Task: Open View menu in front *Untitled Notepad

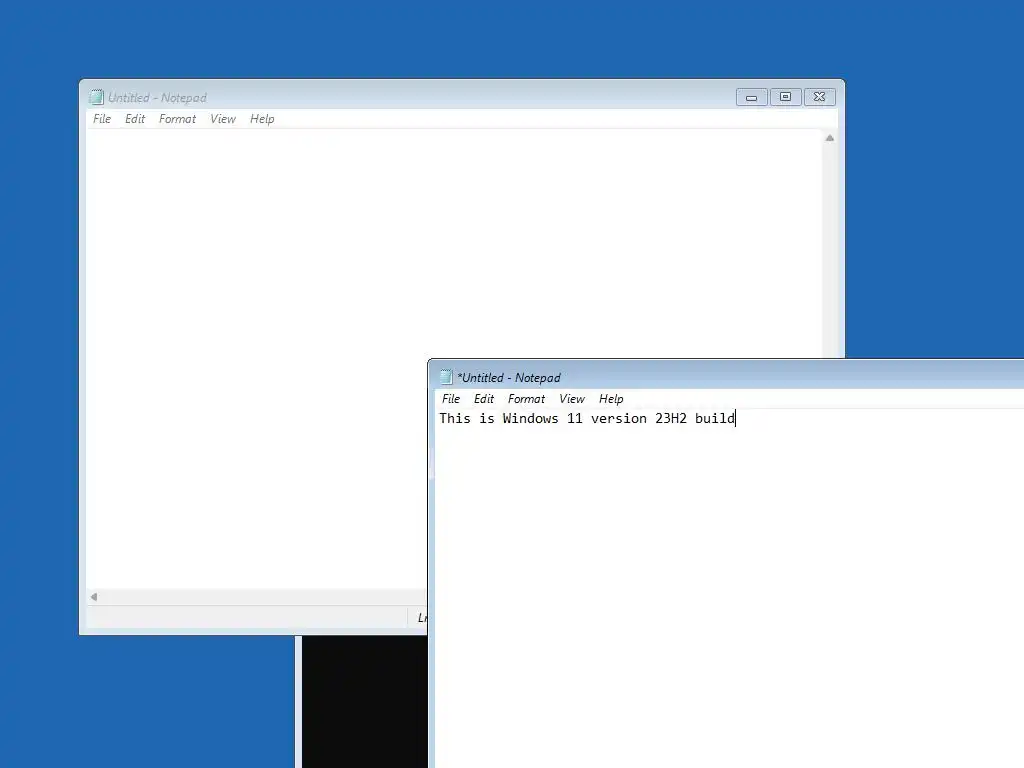Action: (572, 399)
